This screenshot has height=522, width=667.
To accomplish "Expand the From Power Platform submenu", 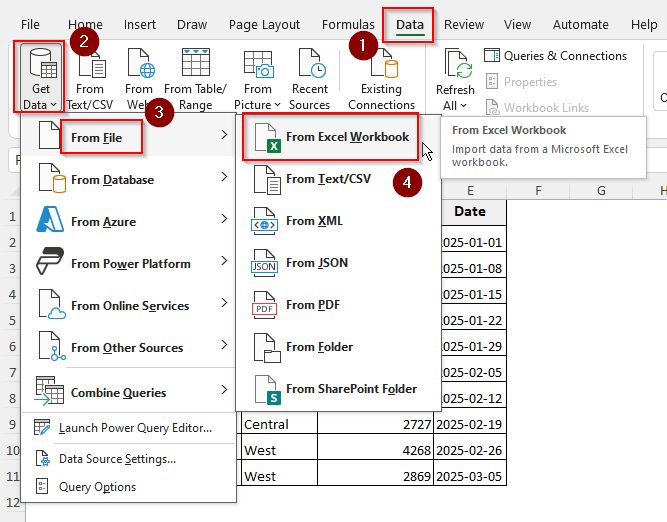I will [129, 263].
